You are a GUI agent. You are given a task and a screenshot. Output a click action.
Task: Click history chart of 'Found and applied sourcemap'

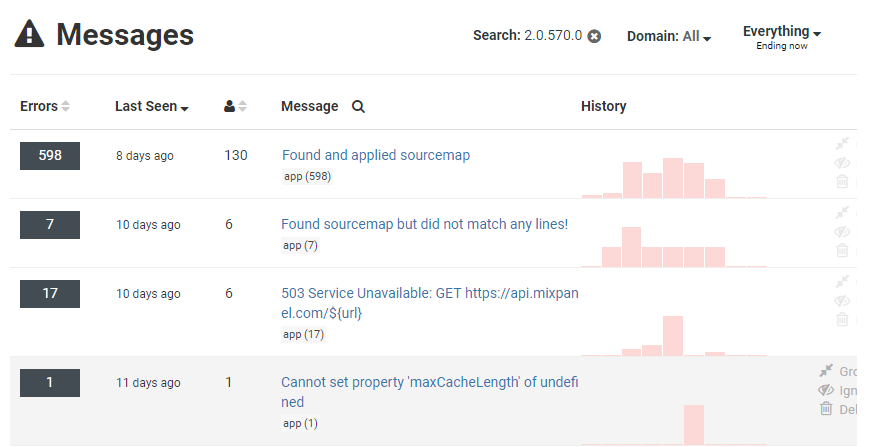point(674,178)
